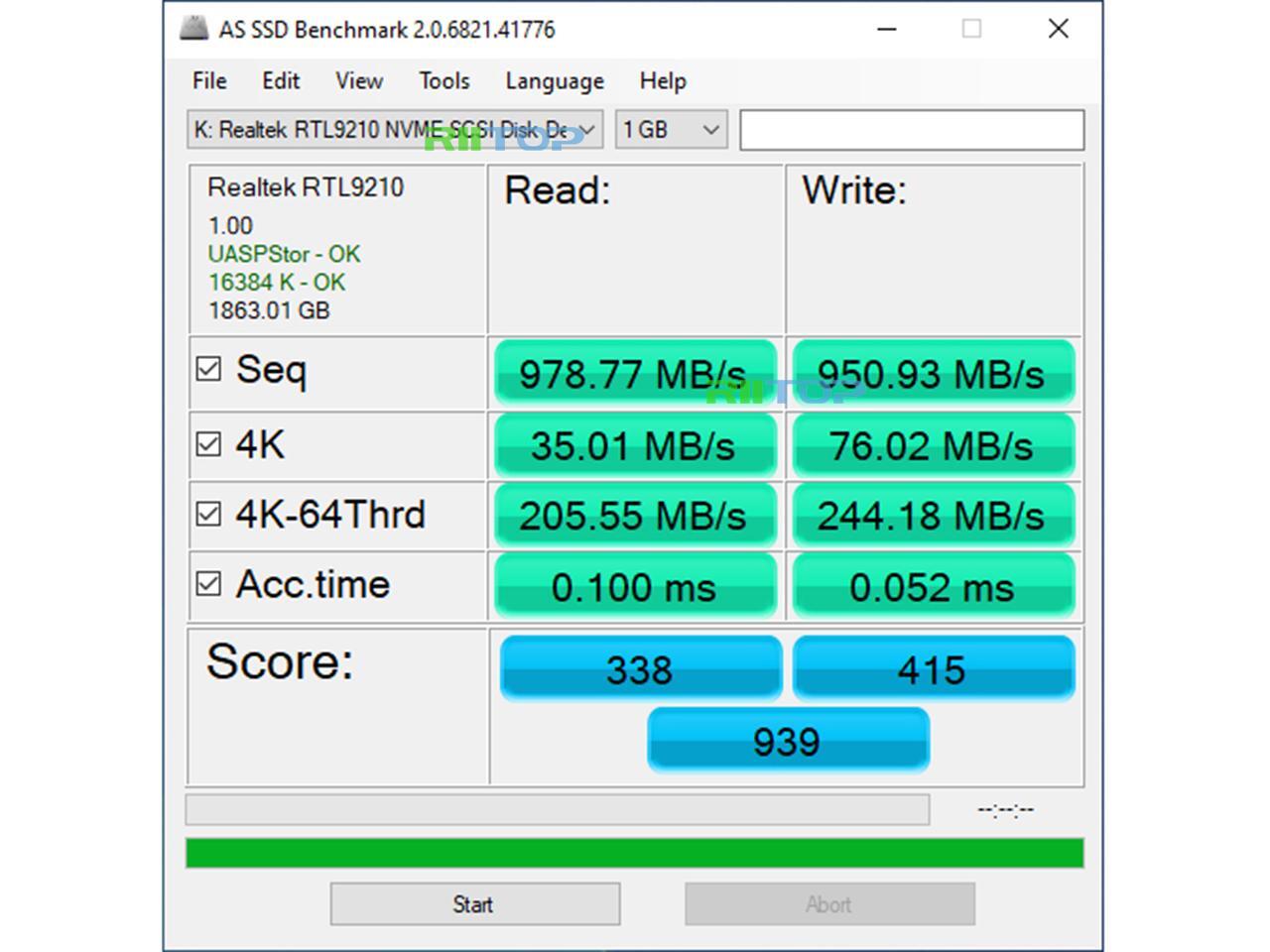Click the AS SSD Benchmark drive icon in title bar

pos(193,28)
